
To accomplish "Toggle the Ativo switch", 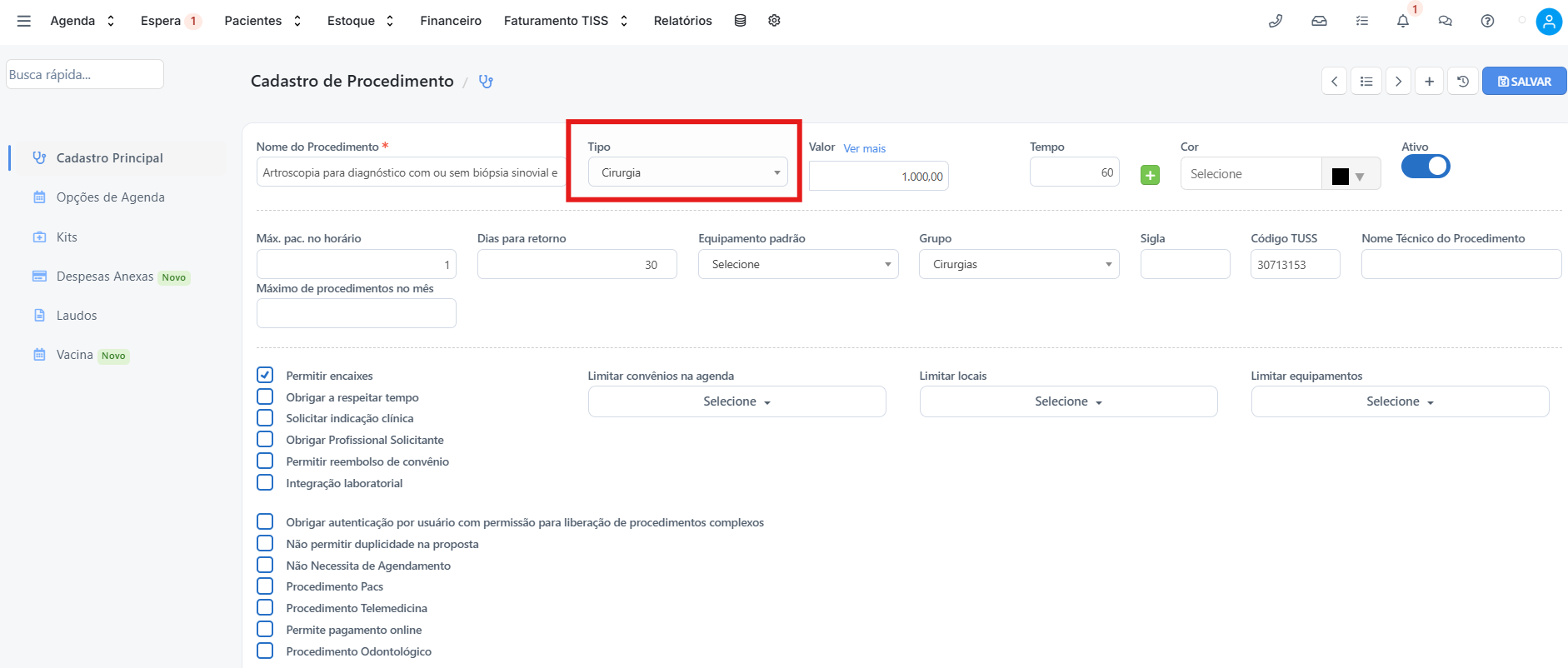I will tap(1426, 167).
